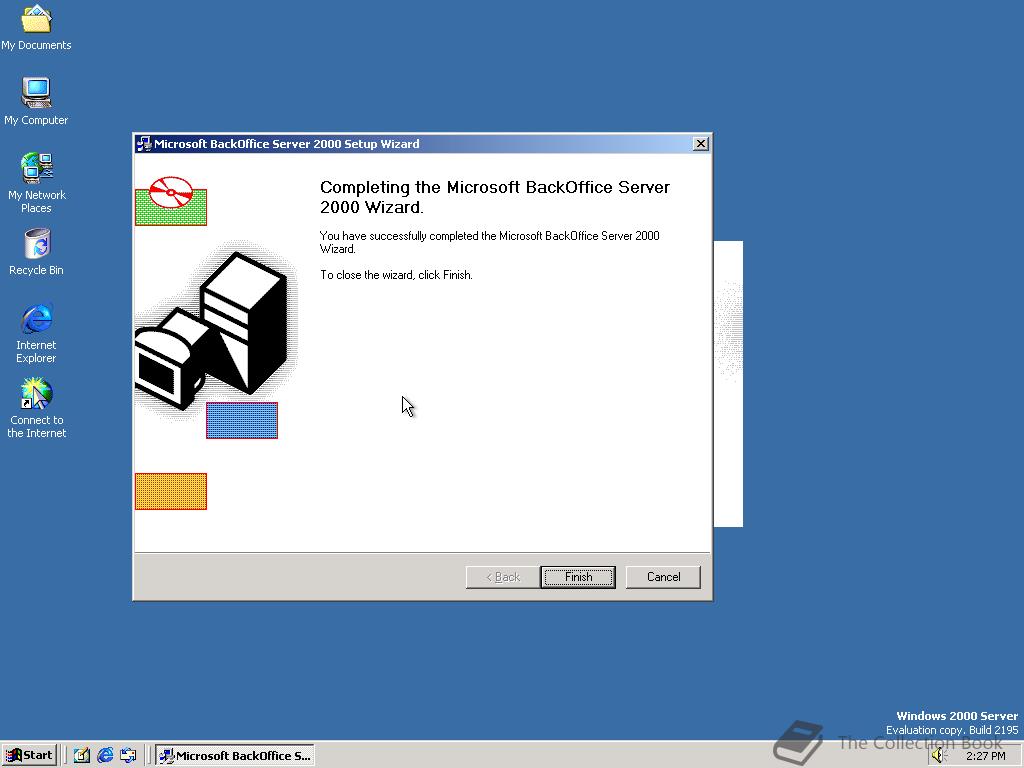Click Microsoft BackOffice taskbar button
1024x768 pixels.
(x=235, y=756)
